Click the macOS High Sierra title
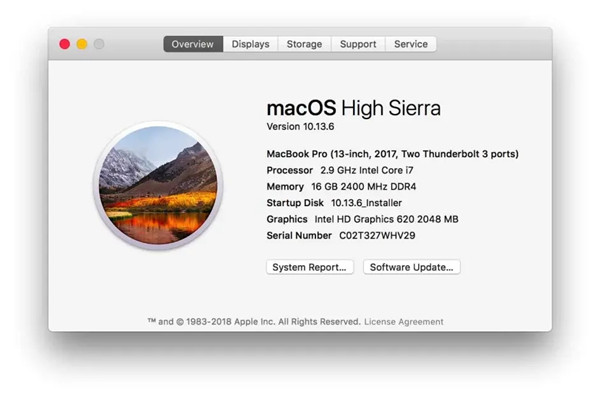 pos(353,108)
